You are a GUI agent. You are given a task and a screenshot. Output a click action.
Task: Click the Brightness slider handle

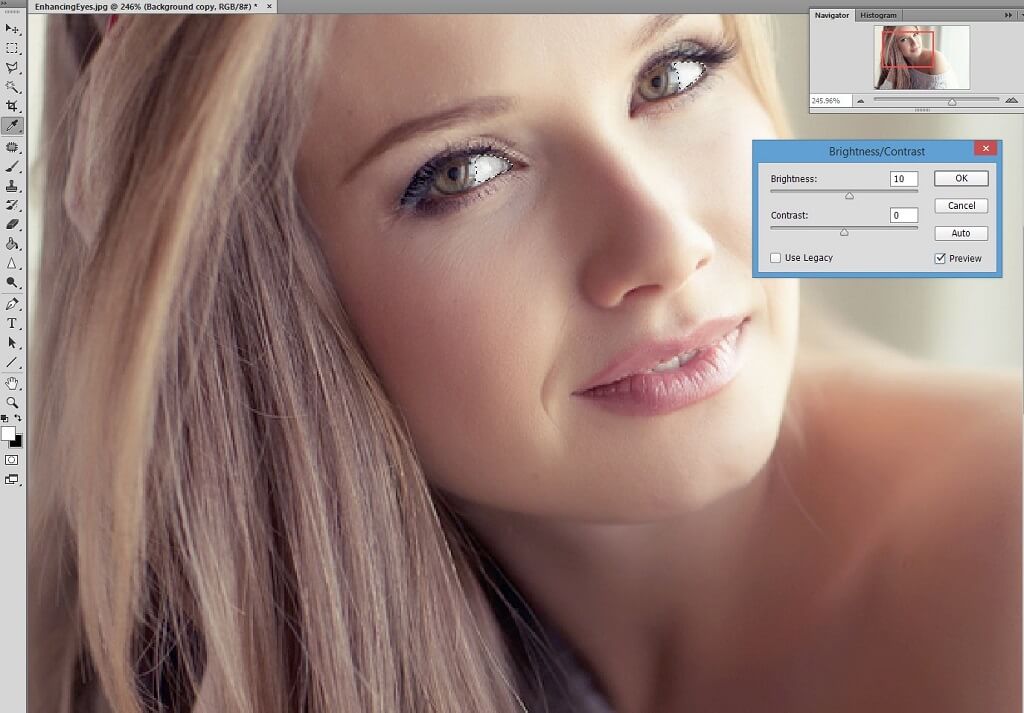tap(850, 196)
